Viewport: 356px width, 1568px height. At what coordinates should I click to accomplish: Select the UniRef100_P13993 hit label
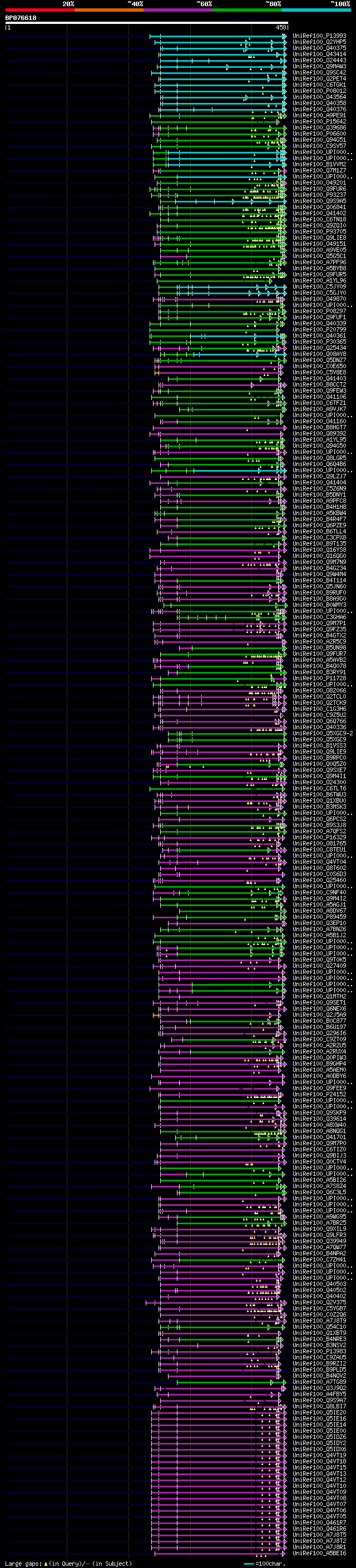pos(319,36)
